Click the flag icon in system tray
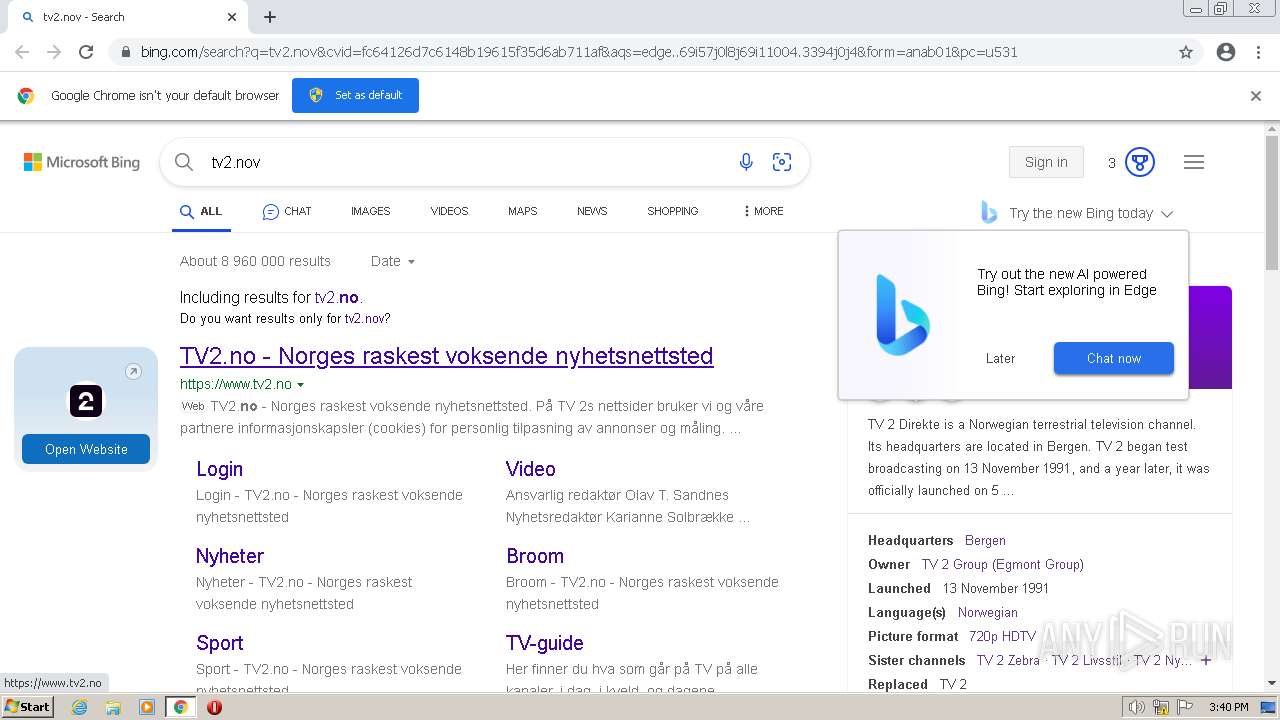 pyautogui.click(x=1185, y=707)
